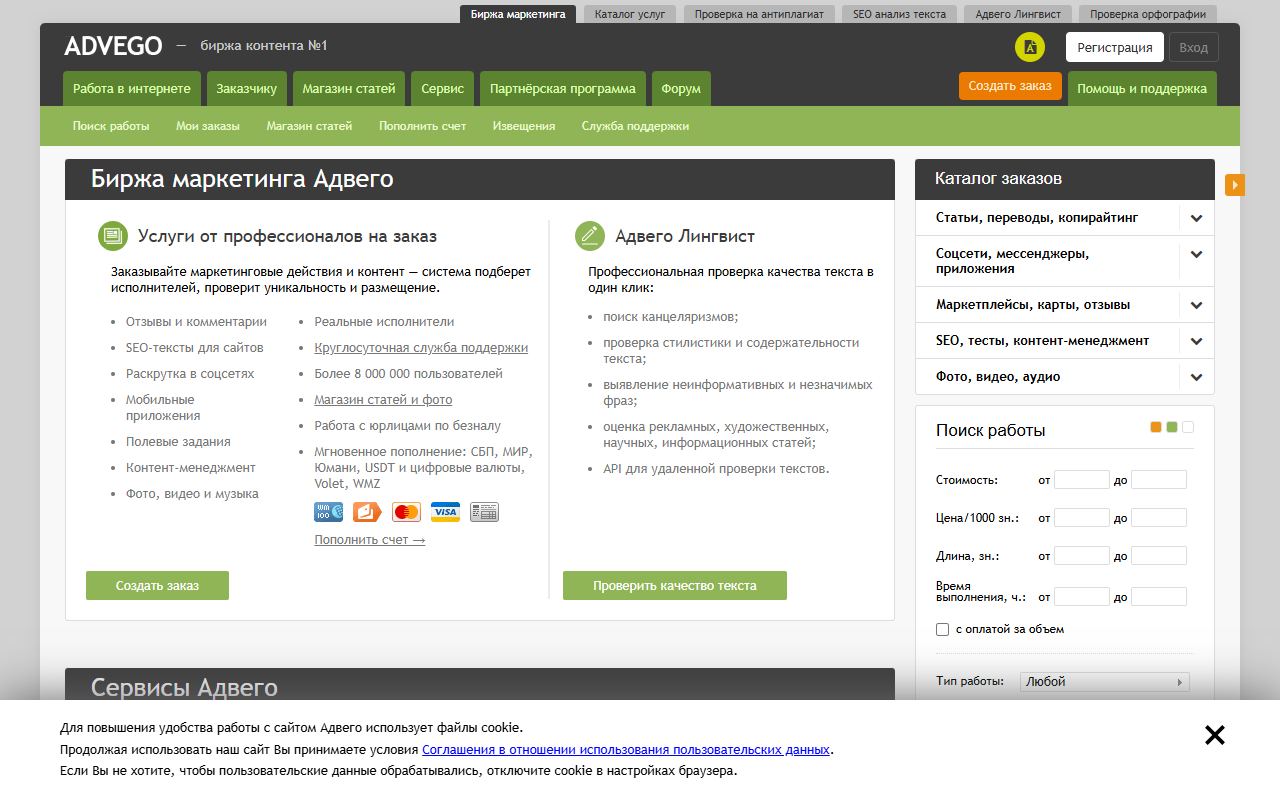The image size is (1280, 800).
Task: Select the orange swatch in Поиск работы
Action: point(1156,427)
